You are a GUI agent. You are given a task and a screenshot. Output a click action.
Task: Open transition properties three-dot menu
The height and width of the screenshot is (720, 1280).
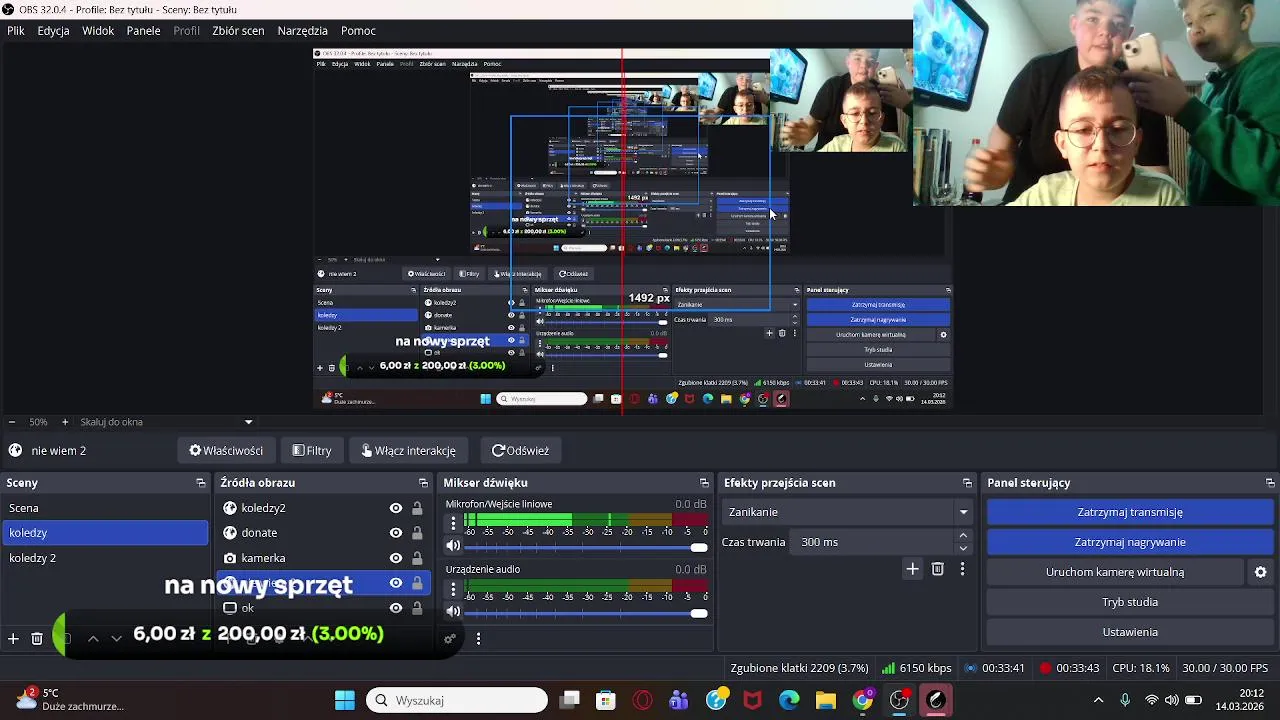[x=962, y=569]
